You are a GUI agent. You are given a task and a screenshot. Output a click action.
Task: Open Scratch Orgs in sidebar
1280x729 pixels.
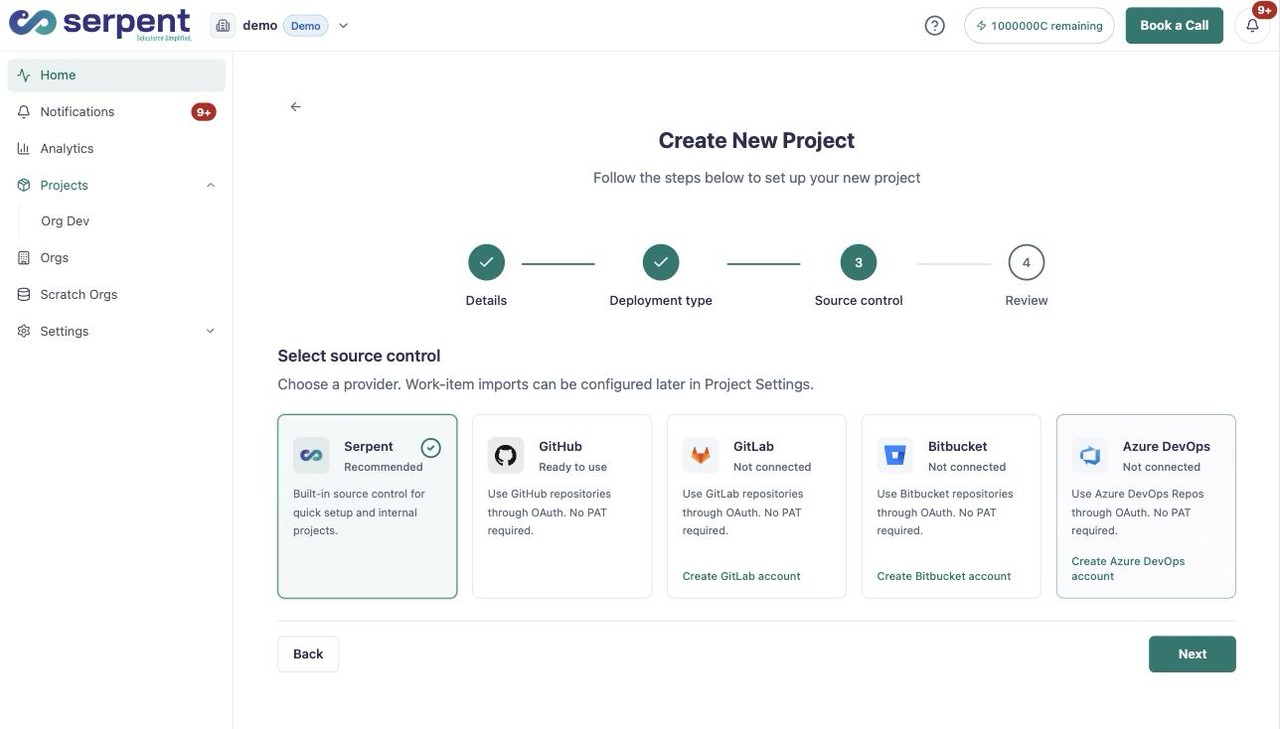pyautogui.click(x=117, y=294)
